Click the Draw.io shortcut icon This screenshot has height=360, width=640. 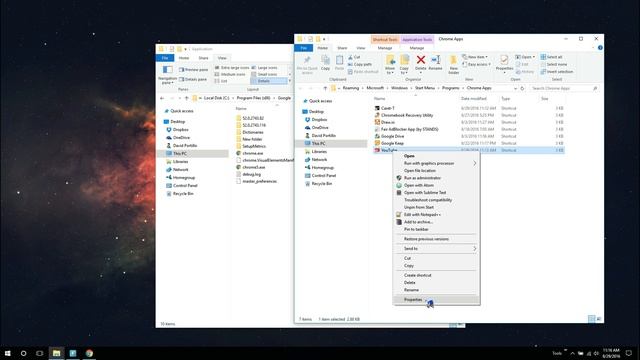377,122
